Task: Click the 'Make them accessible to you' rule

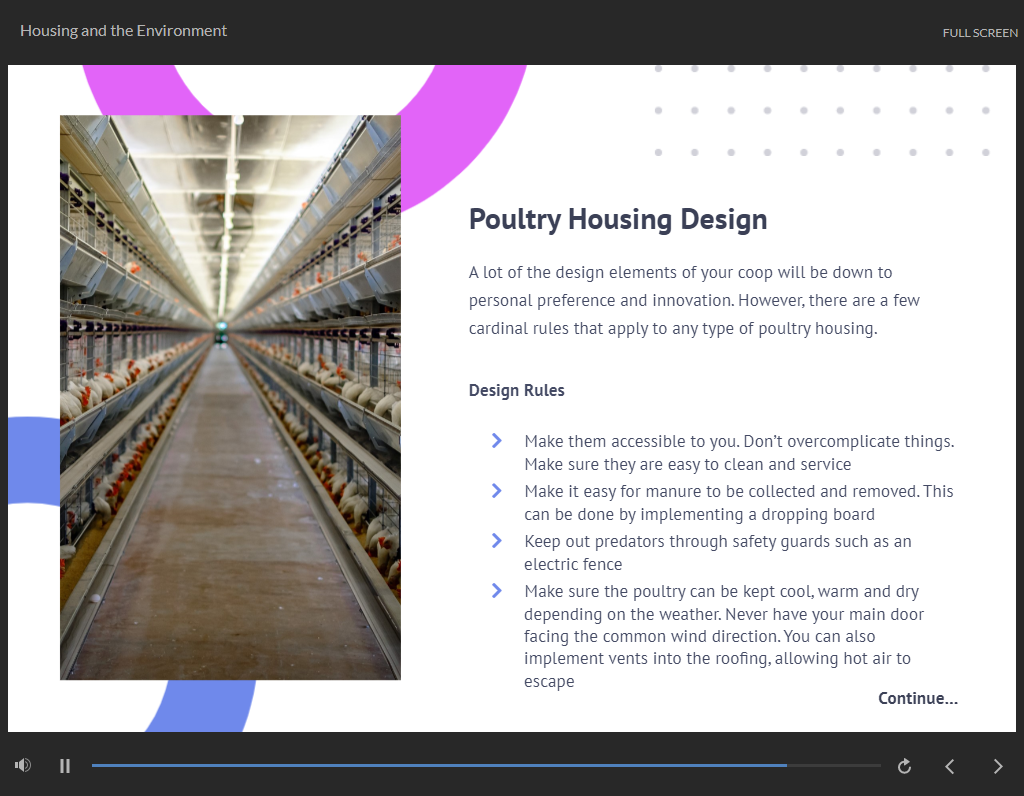Action: (x=739, y=453)
